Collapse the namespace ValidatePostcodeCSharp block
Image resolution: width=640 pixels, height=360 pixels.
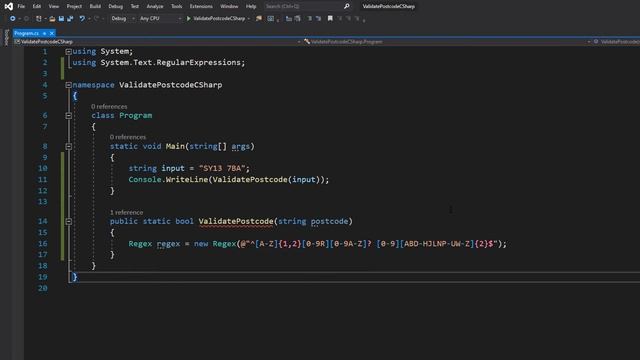point(69,85)
